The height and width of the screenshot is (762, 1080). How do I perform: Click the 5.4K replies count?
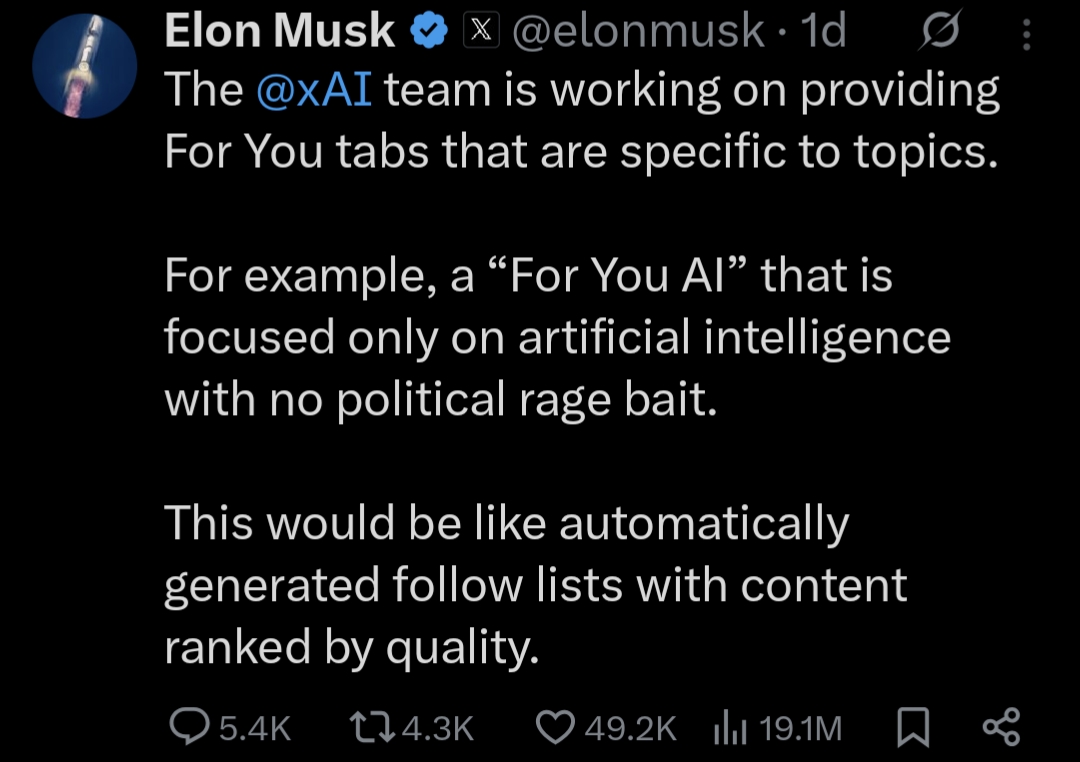coord(254,728)
